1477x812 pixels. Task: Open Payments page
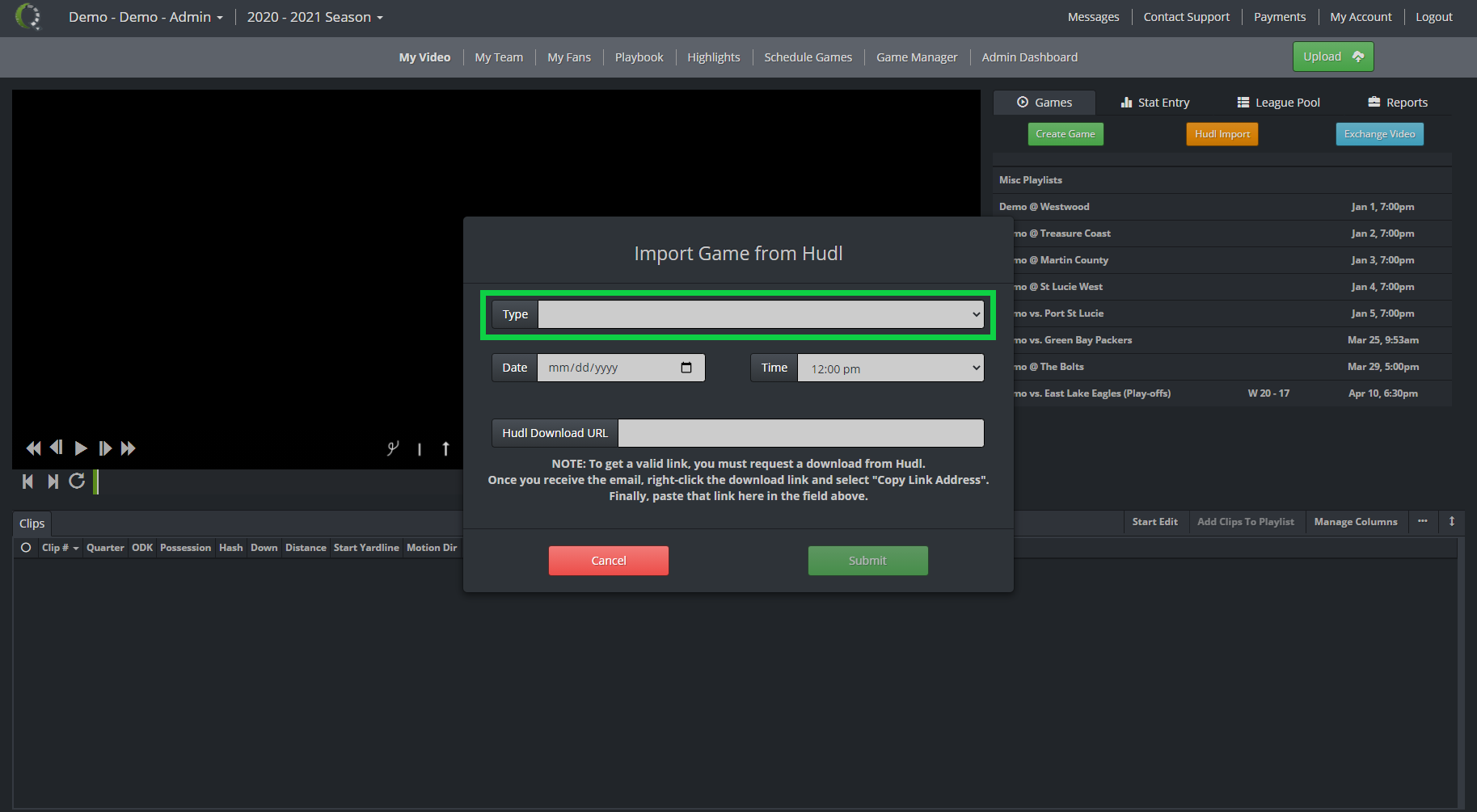[x=1280, y=17]
